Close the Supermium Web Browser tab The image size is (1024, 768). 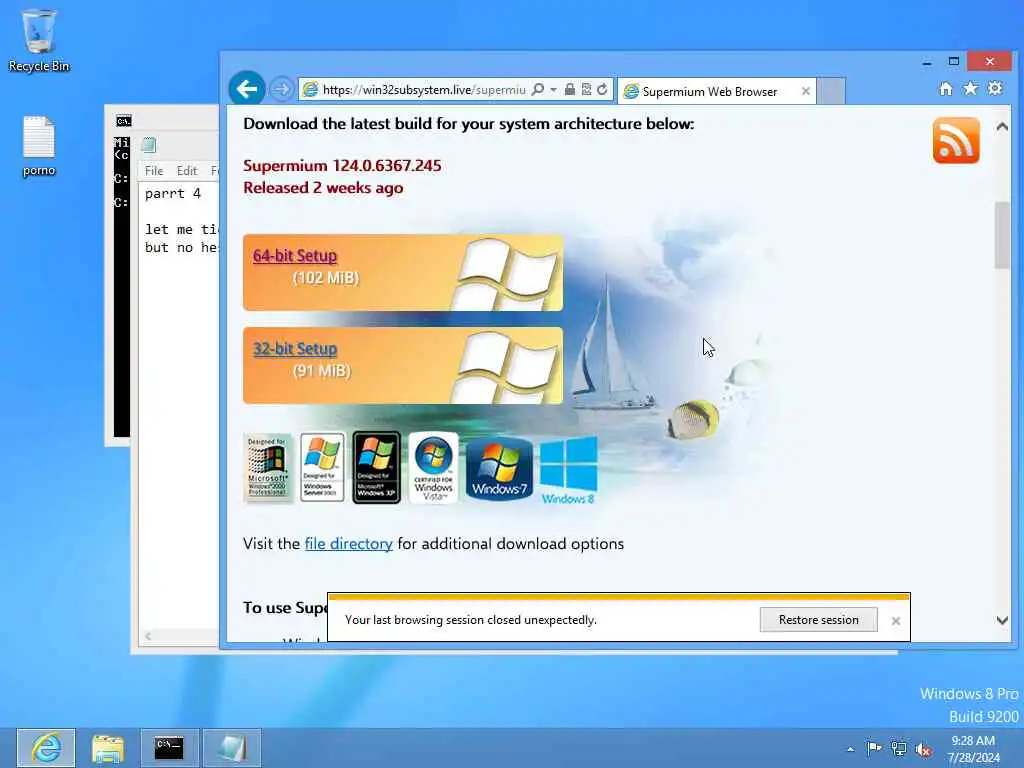(x=806, y=91)
